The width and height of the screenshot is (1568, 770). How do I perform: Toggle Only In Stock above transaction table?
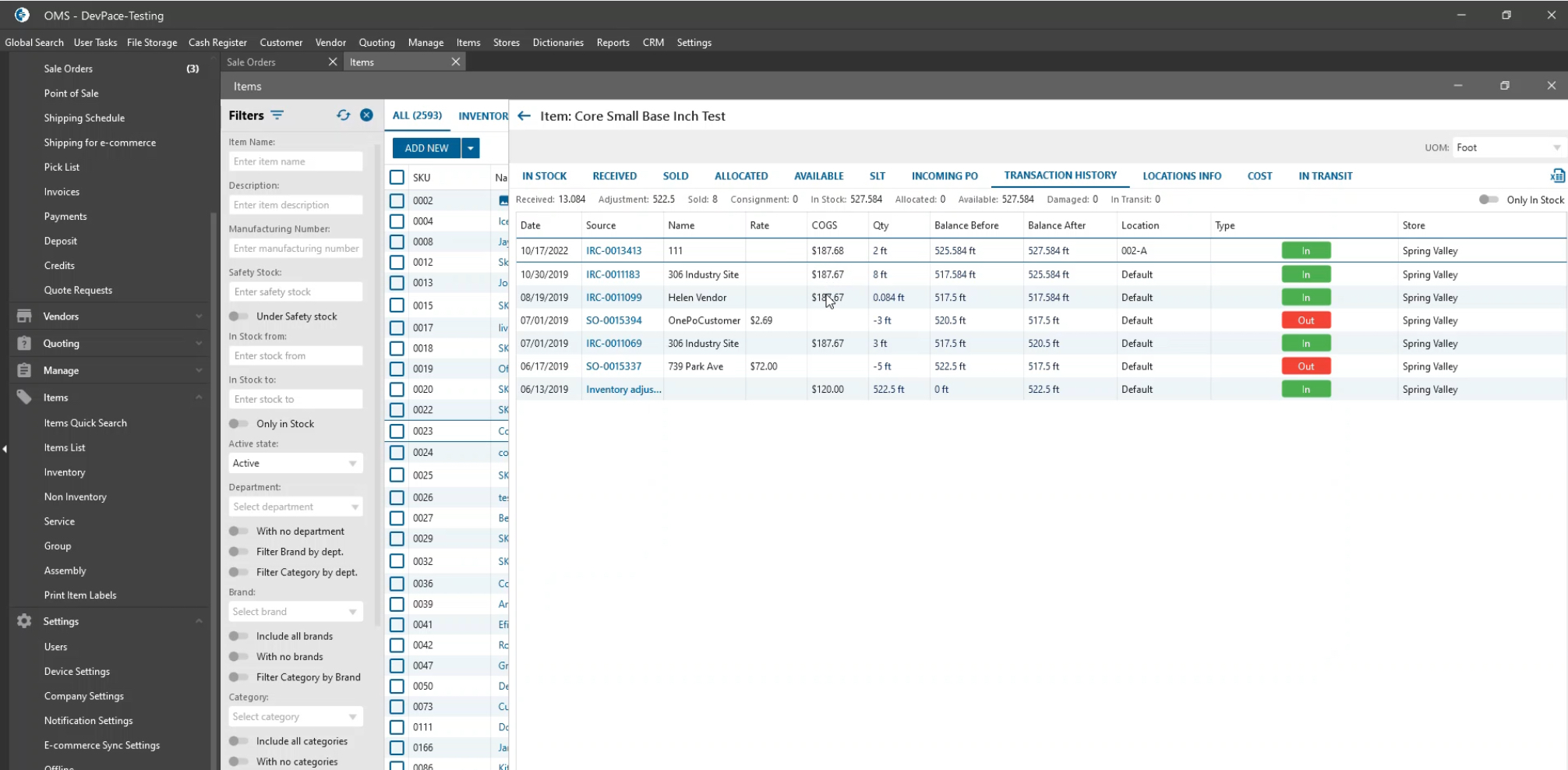(x=1488, y=200)
